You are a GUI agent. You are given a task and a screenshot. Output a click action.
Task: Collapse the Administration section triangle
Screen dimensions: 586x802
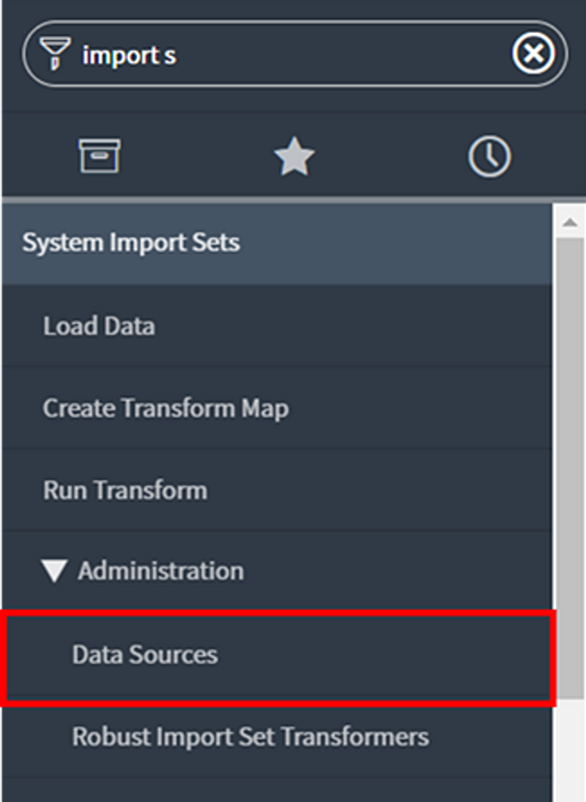[x=54, y=571]
